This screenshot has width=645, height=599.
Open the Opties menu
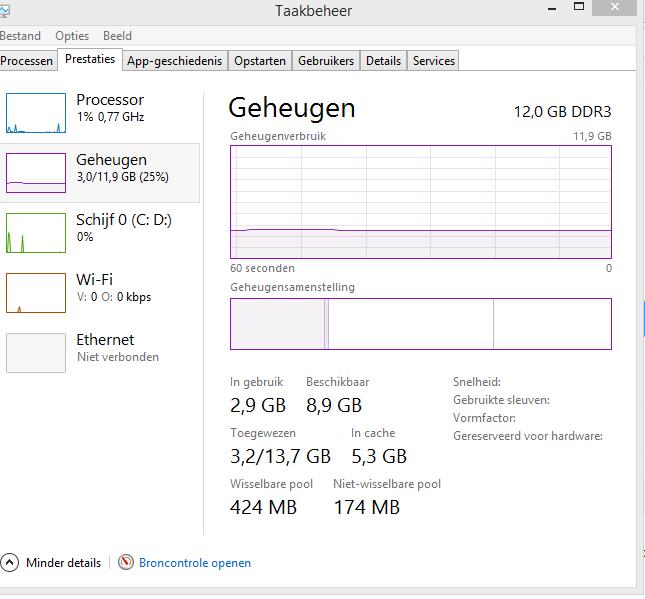pos(72,36)
